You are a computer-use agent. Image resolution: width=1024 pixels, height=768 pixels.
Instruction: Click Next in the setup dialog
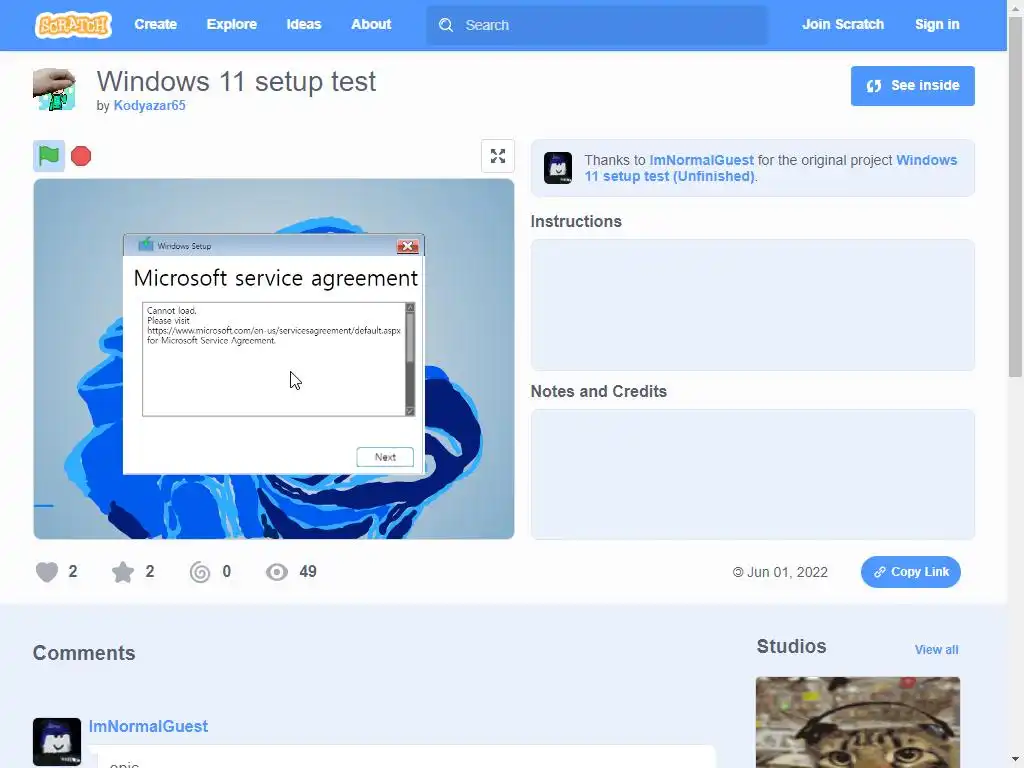pos(385,457)
